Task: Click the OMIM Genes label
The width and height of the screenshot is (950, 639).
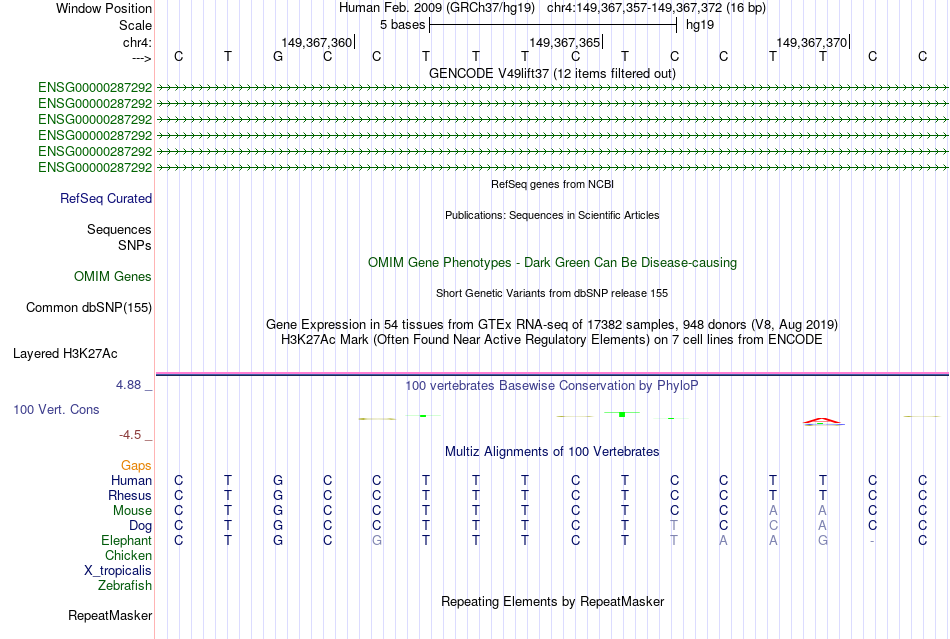Action: coord(113,276)
